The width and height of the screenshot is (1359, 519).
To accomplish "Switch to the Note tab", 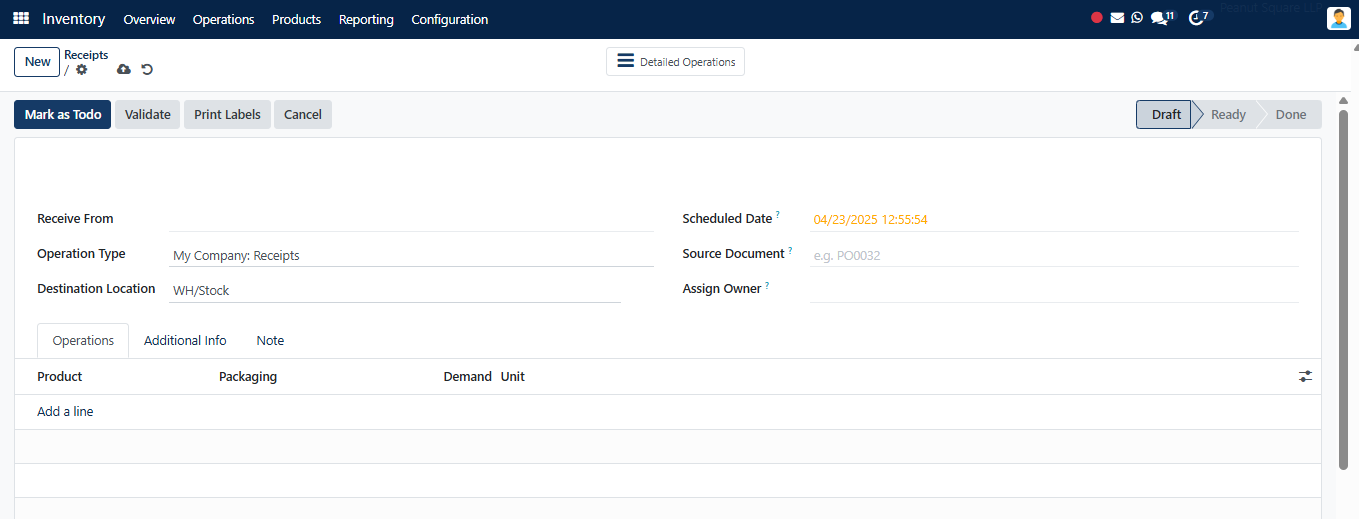I will [270, 340].
